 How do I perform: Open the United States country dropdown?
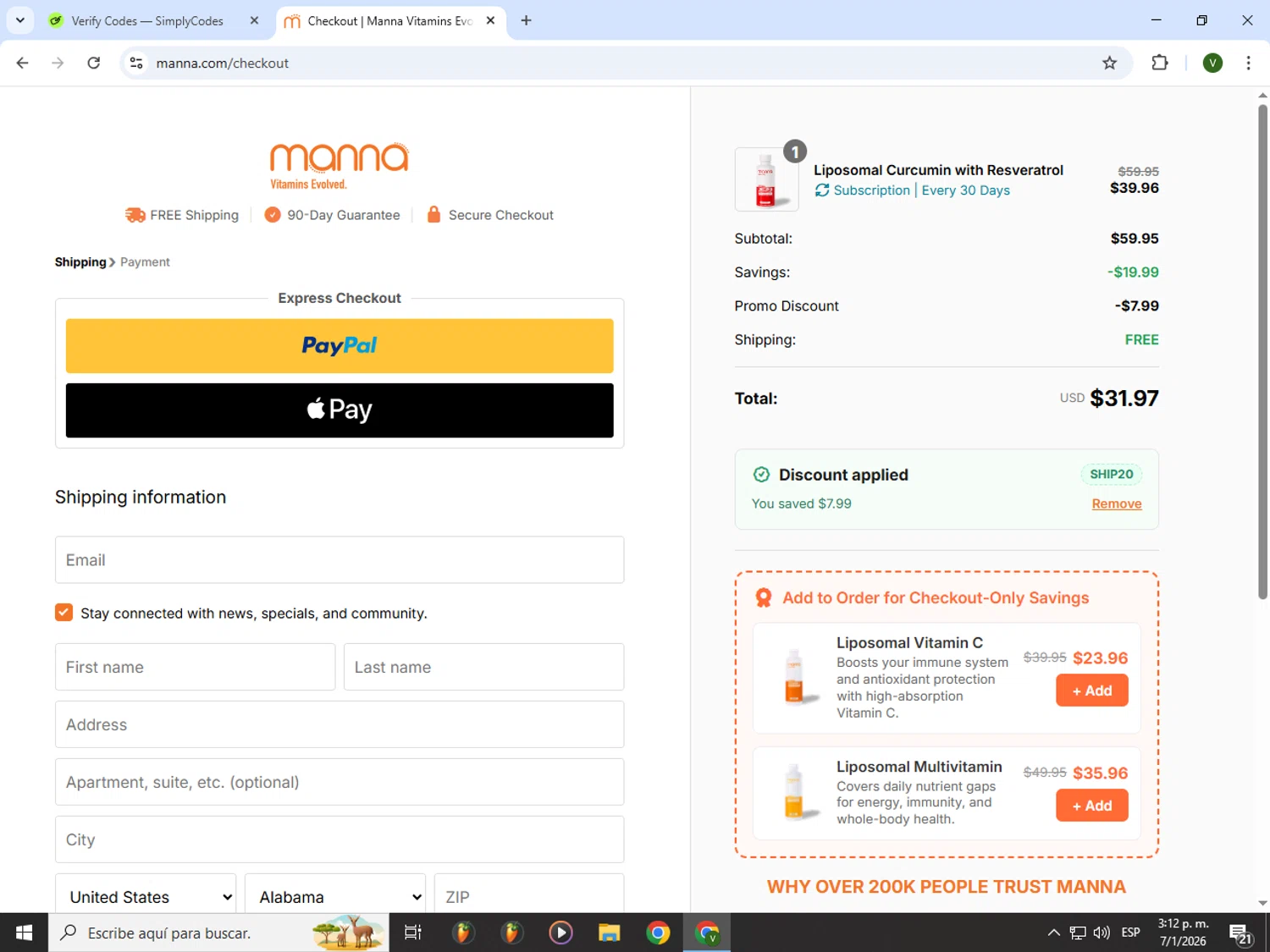[x=146, y=895]
